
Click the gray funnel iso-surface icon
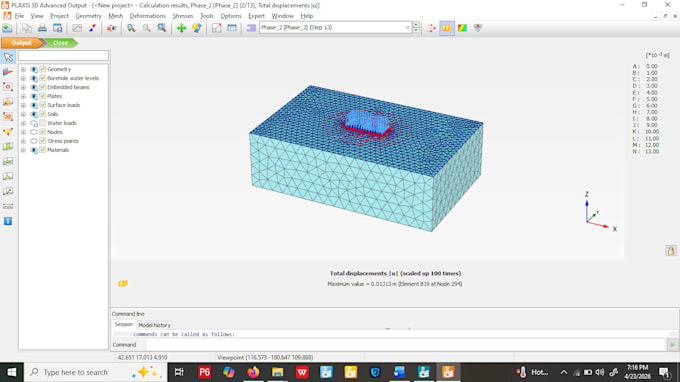(478, 28)
